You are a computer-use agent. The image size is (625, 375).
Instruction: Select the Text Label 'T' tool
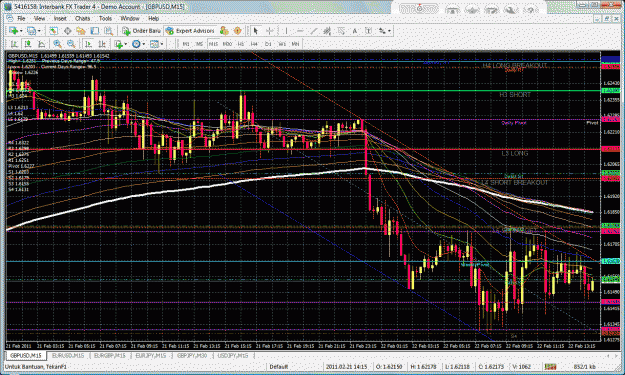[368, 31]
